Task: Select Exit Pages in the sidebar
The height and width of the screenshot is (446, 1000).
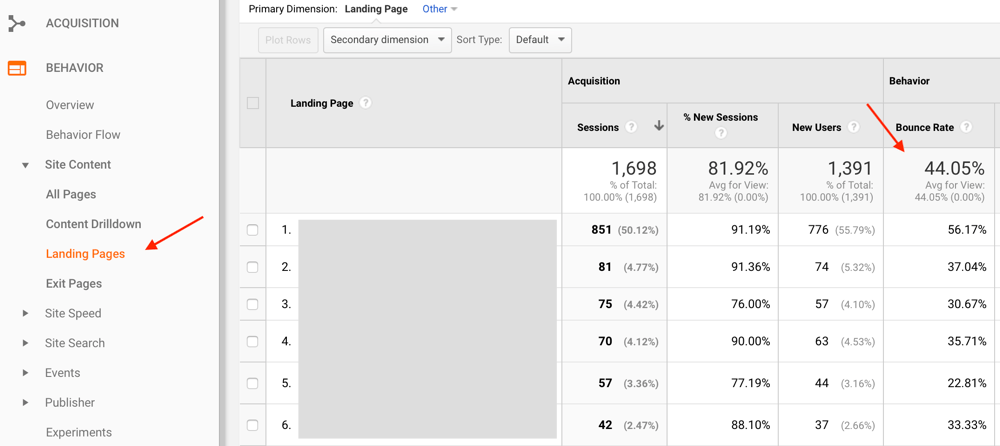Action: coord(74,284)
